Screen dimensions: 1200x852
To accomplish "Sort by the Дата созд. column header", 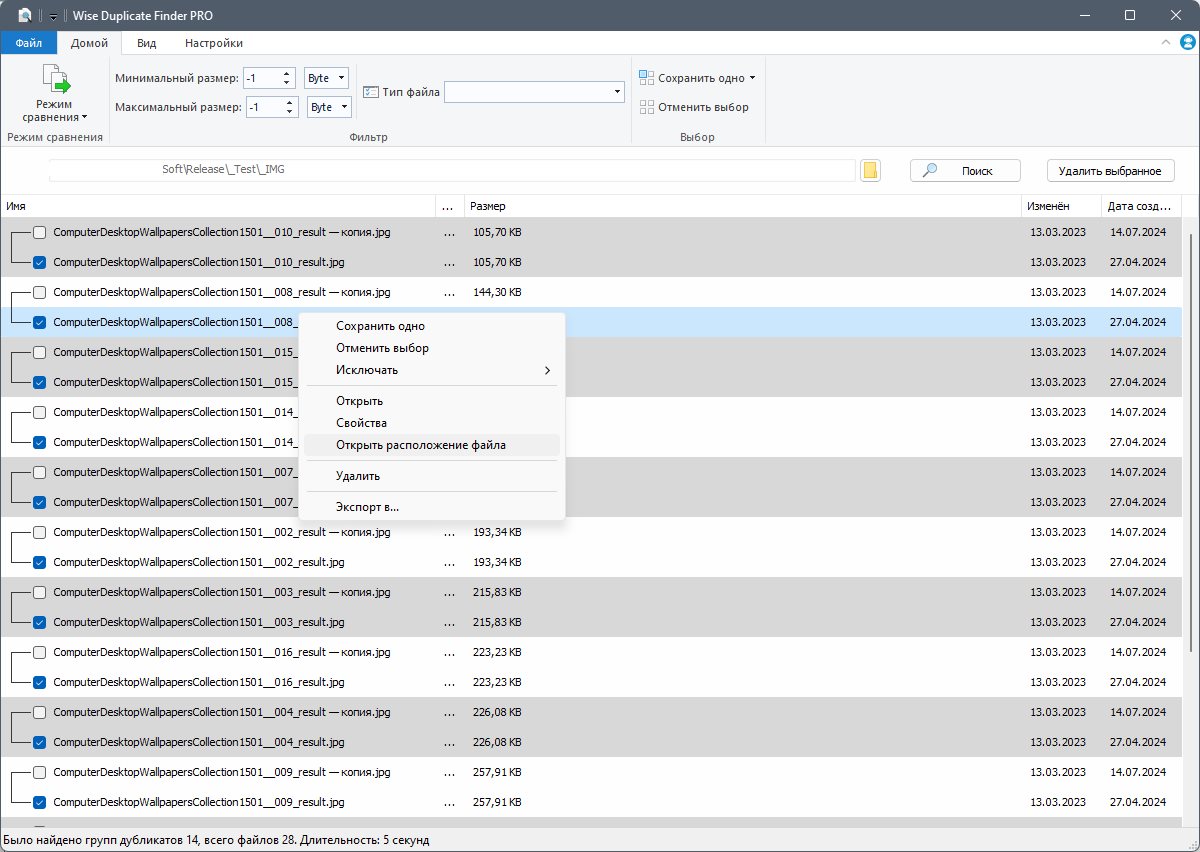I will point(1140,206).
